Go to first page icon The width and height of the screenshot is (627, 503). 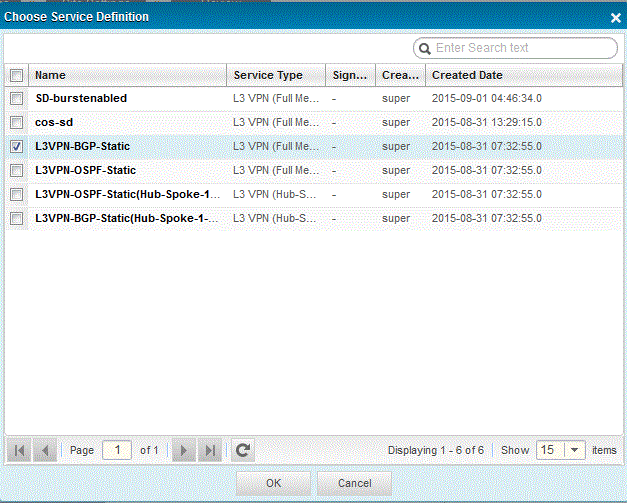[x=19, y=450]
